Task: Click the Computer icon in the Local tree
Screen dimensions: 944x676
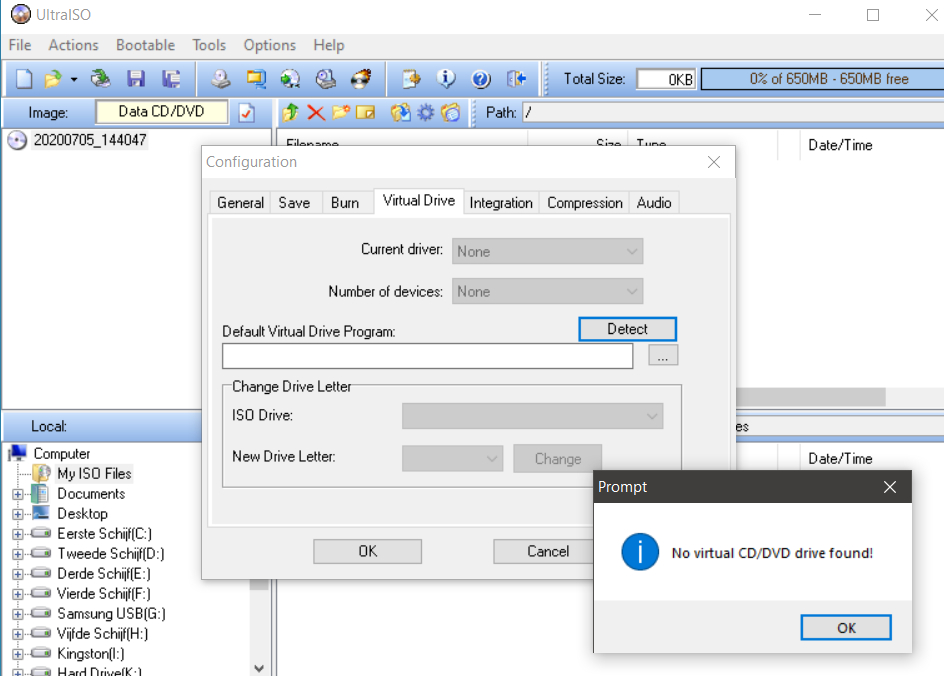Action: pyautogui.click(x=17, y=453)
